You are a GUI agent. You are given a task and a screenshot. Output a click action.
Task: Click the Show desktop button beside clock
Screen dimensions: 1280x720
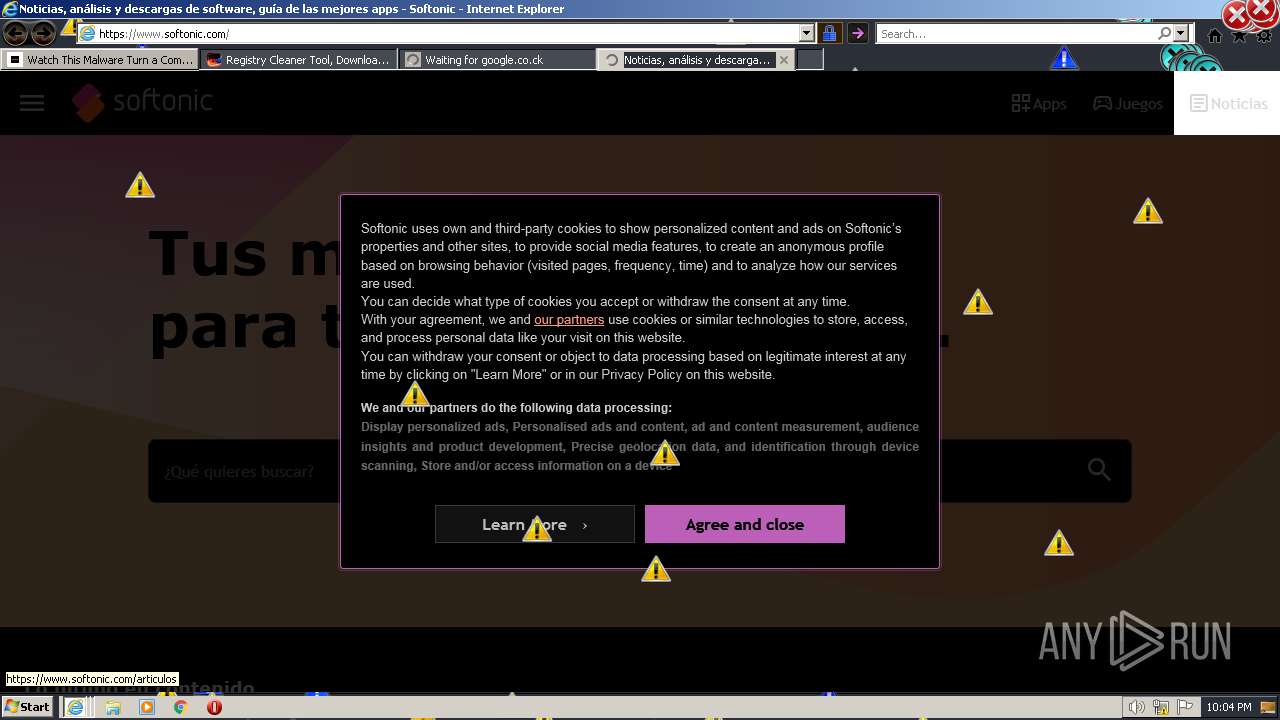tap(1268, 707)
